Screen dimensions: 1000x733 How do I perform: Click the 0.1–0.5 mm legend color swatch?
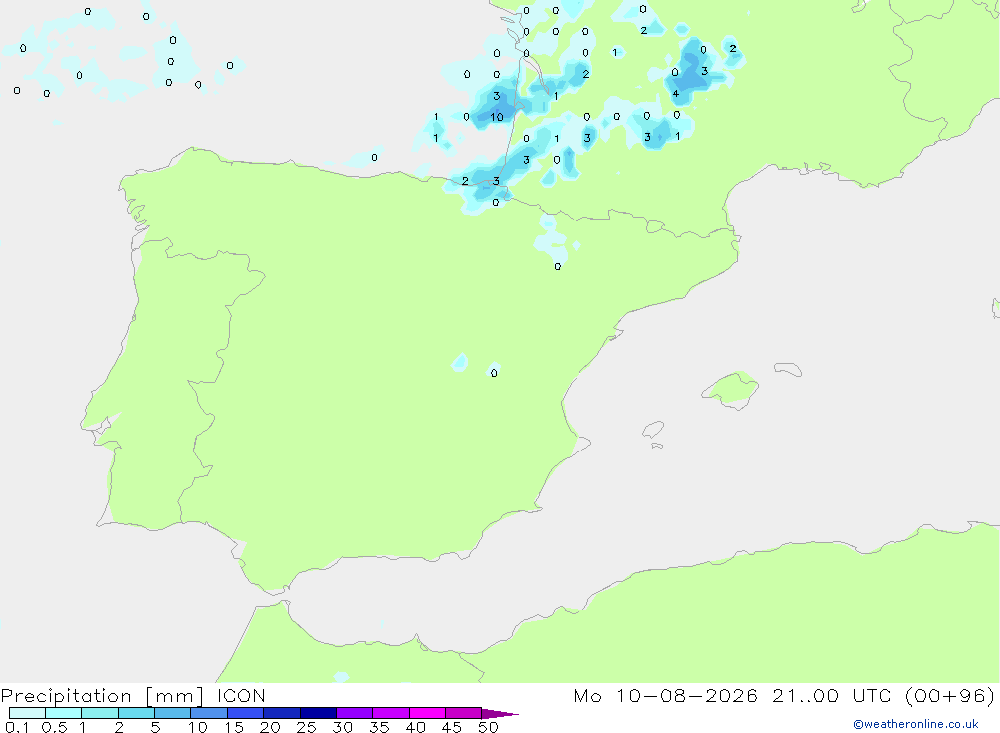click(27, 713)
